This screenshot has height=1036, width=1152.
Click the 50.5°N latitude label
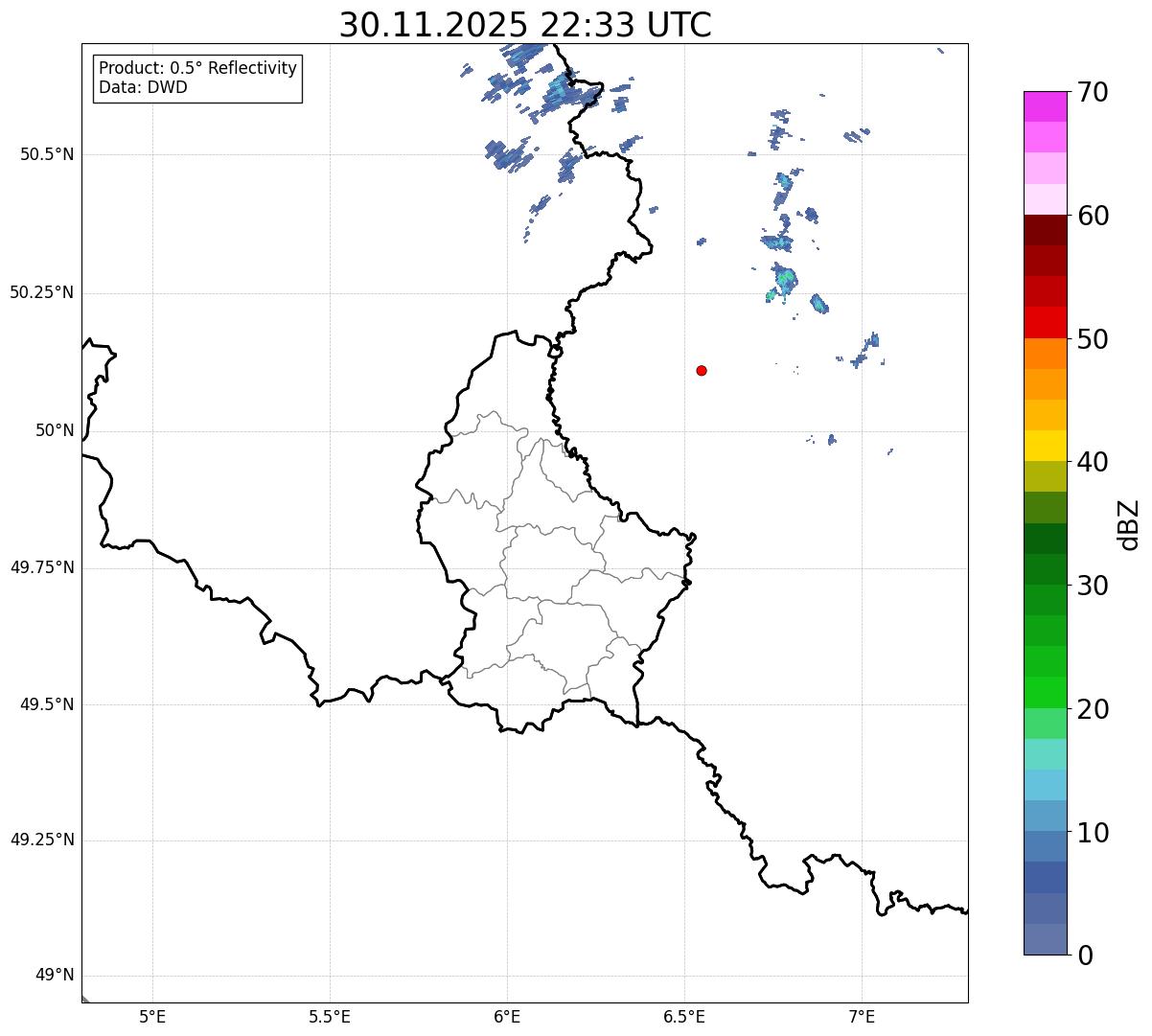(x=47, y=154)
